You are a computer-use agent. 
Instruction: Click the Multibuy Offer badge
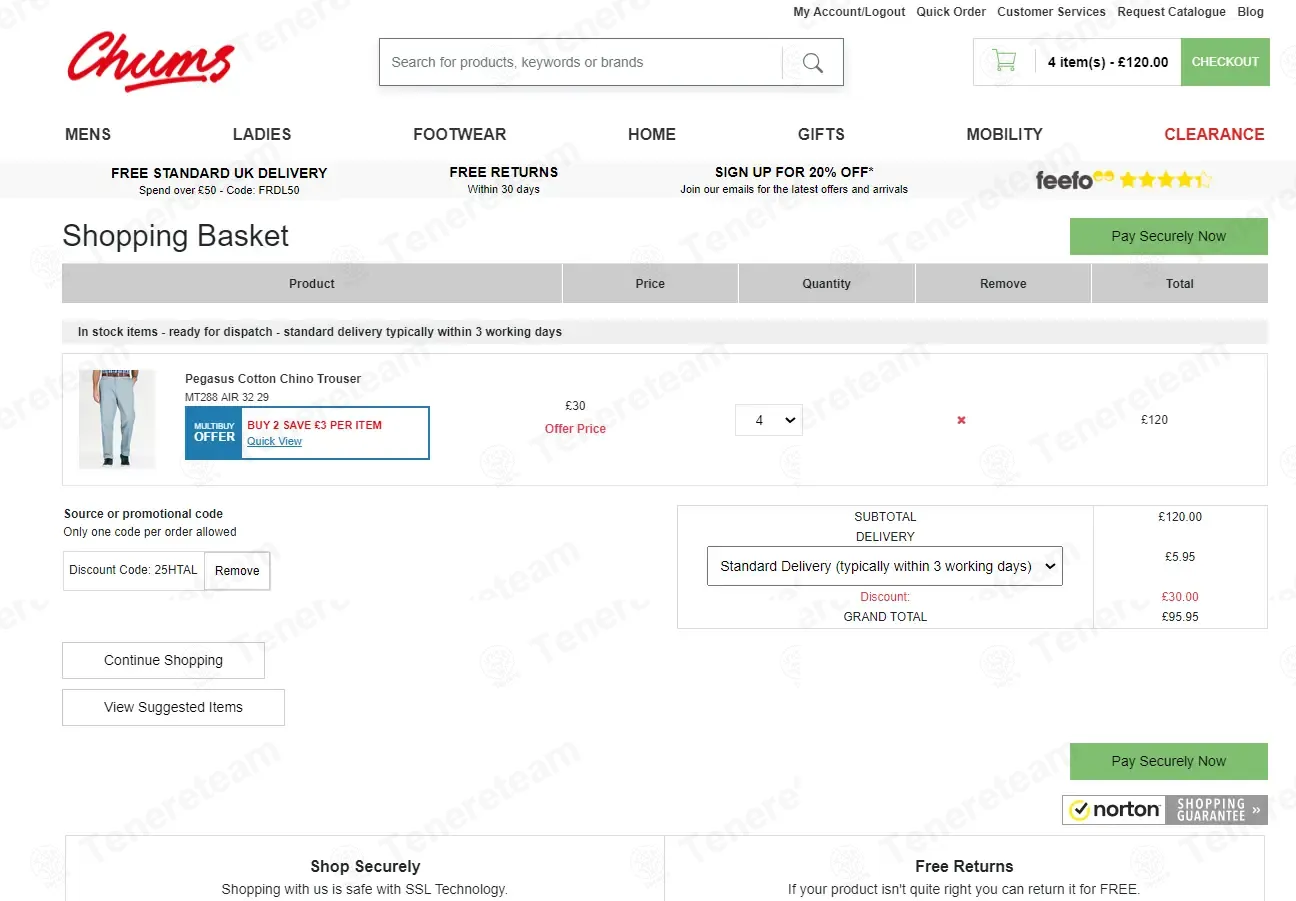click(214, 433)
